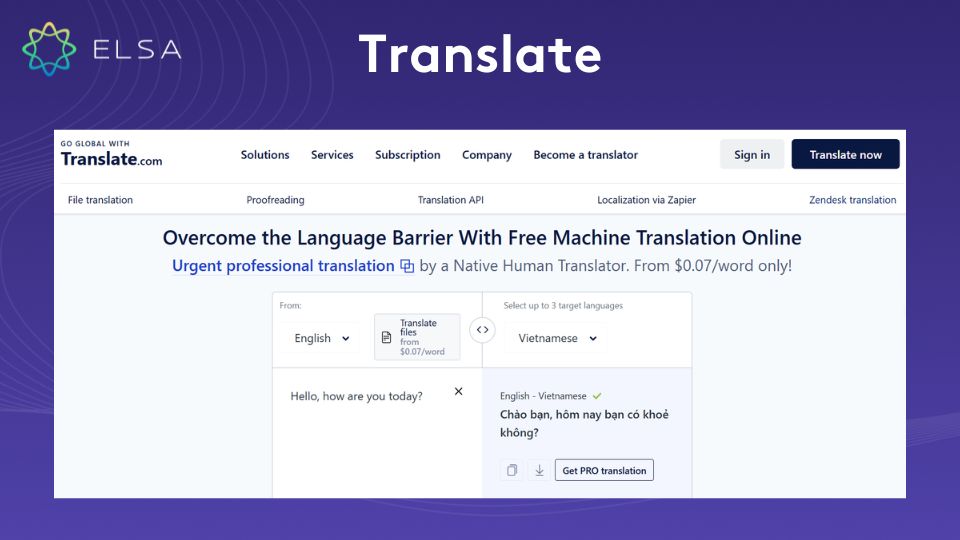Open the Translate.com home logo
The height and width of the screenshot is (540, 960).
[x=111, y=154]
